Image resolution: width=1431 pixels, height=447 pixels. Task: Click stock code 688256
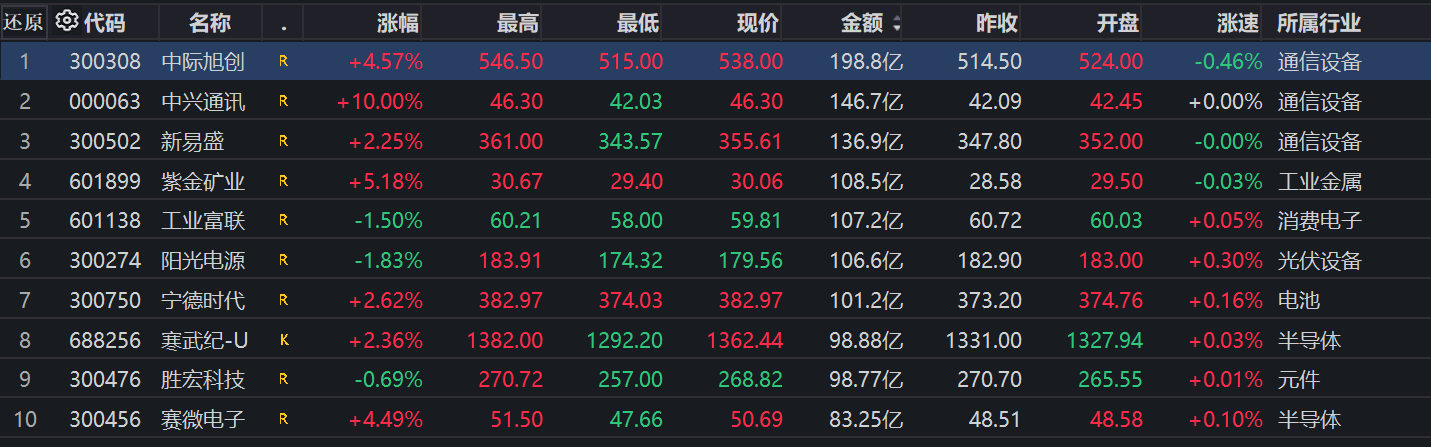point(105,340)
